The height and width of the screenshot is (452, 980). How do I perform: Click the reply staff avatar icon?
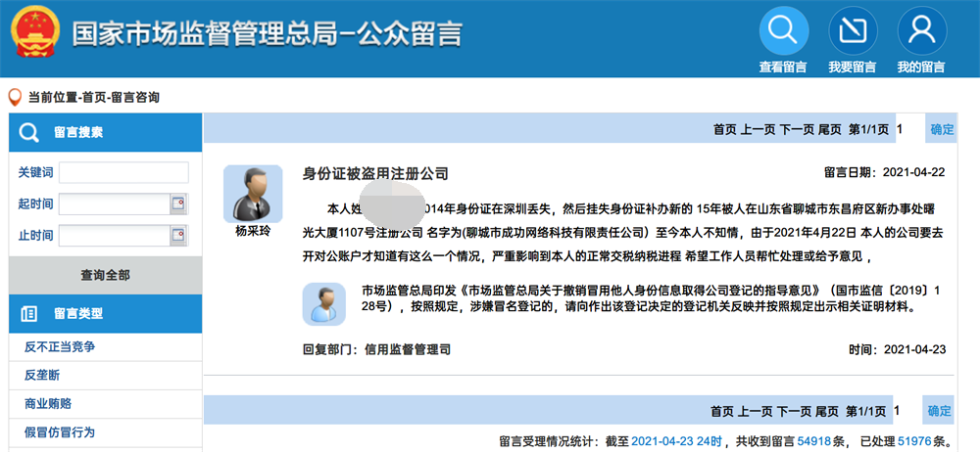click(x=324, y=303)
